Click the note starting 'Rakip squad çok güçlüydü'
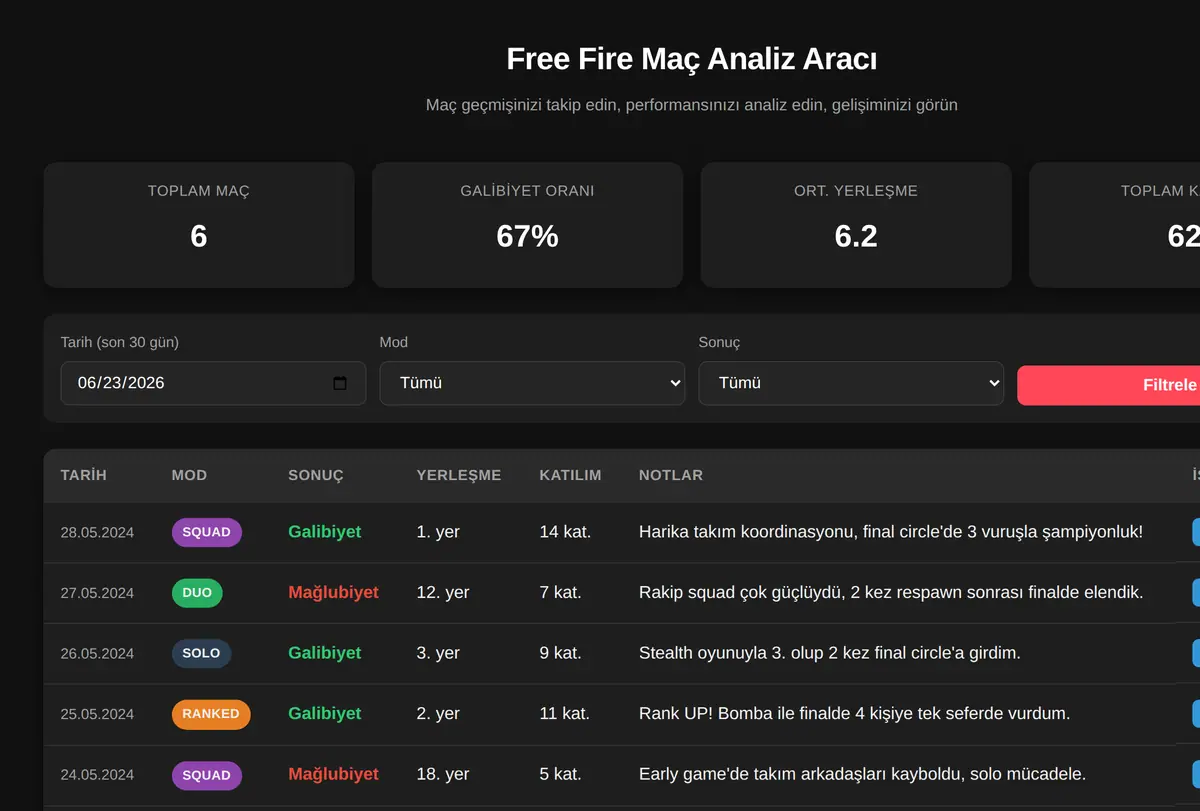This screenshot has height=811, width=1200. coord(891,593)
